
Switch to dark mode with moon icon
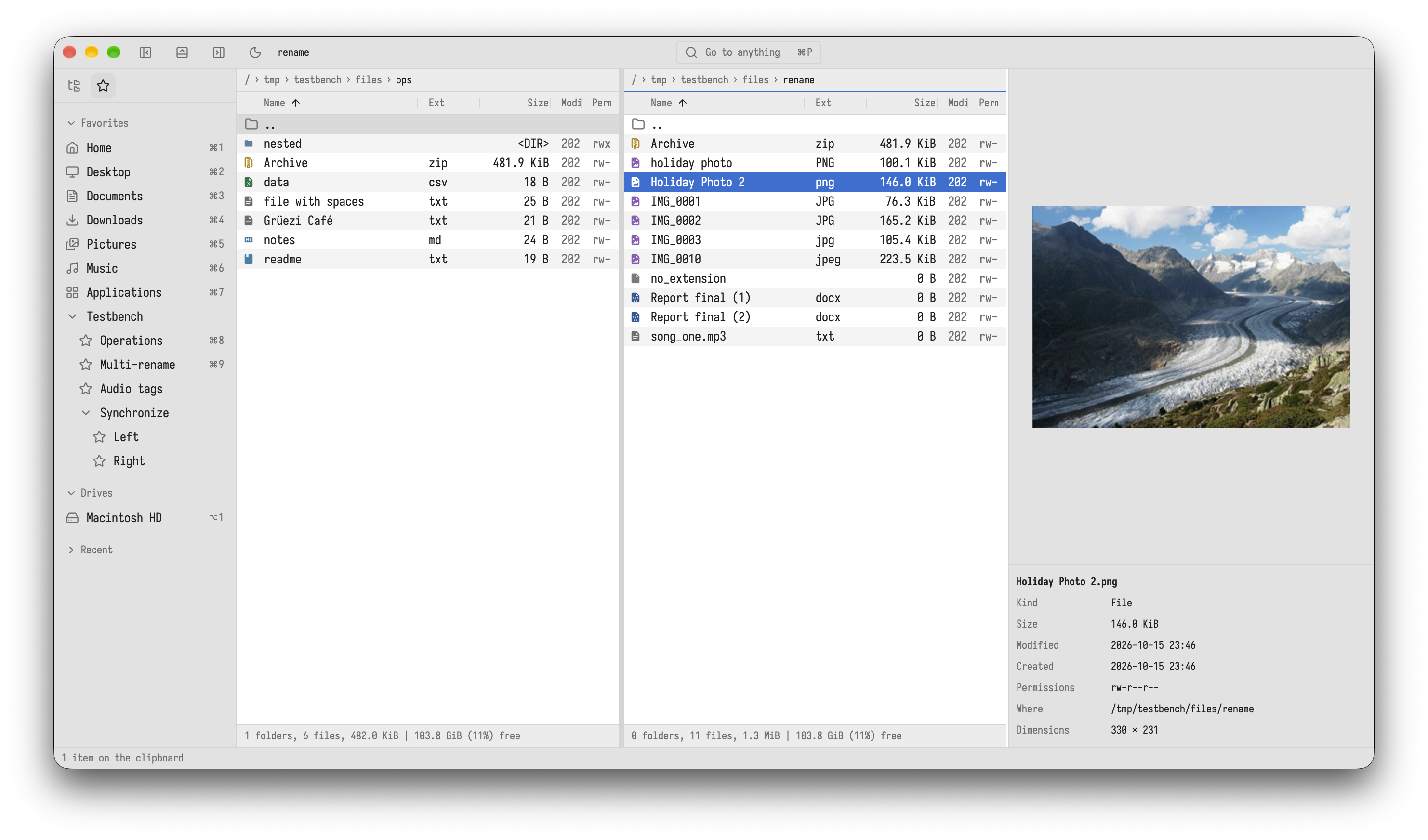pyautogui.click(x=255, y=52)
